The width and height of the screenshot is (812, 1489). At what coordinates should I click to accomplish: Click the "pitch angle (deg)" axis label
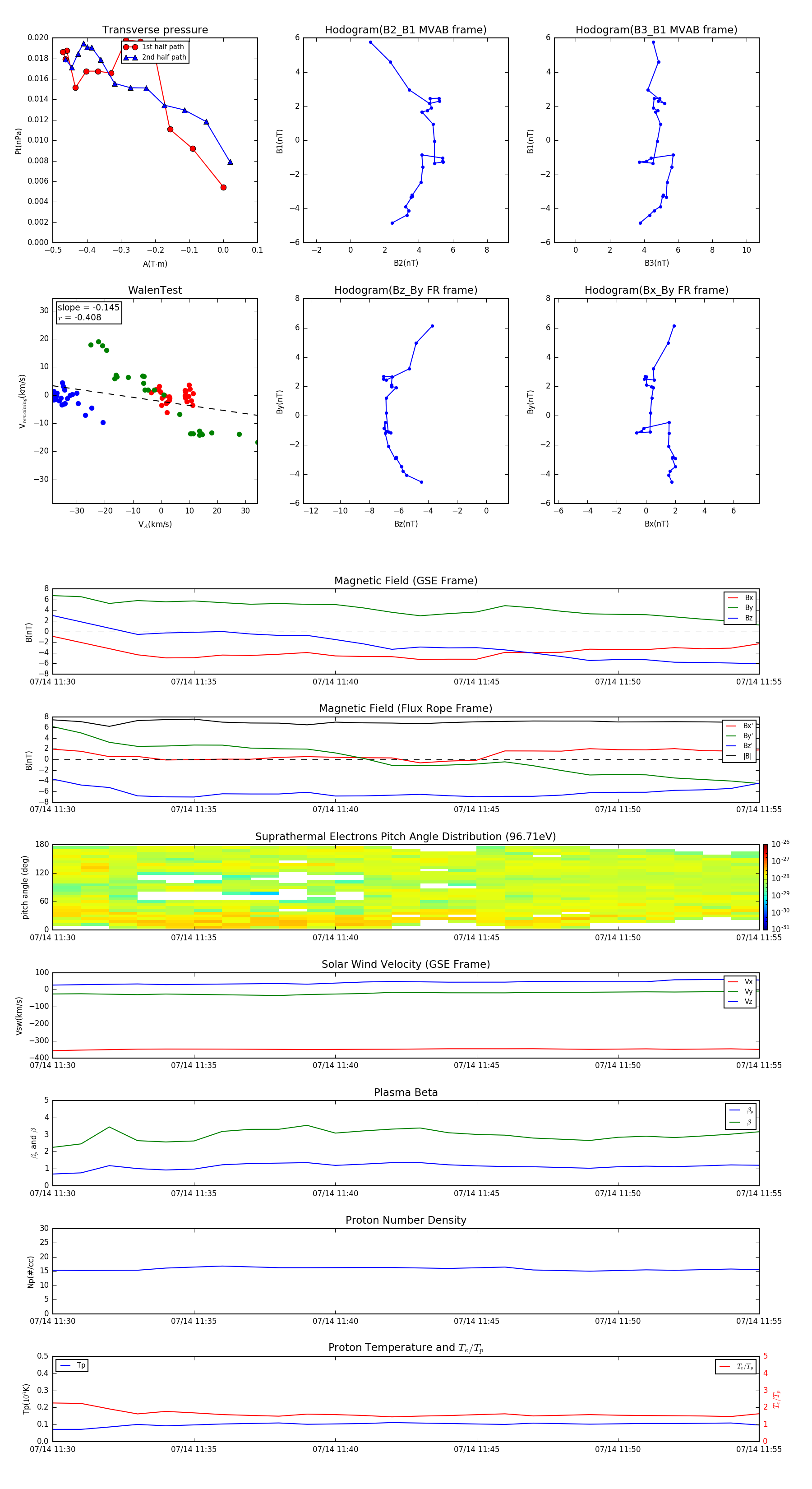tap(25, 887)
